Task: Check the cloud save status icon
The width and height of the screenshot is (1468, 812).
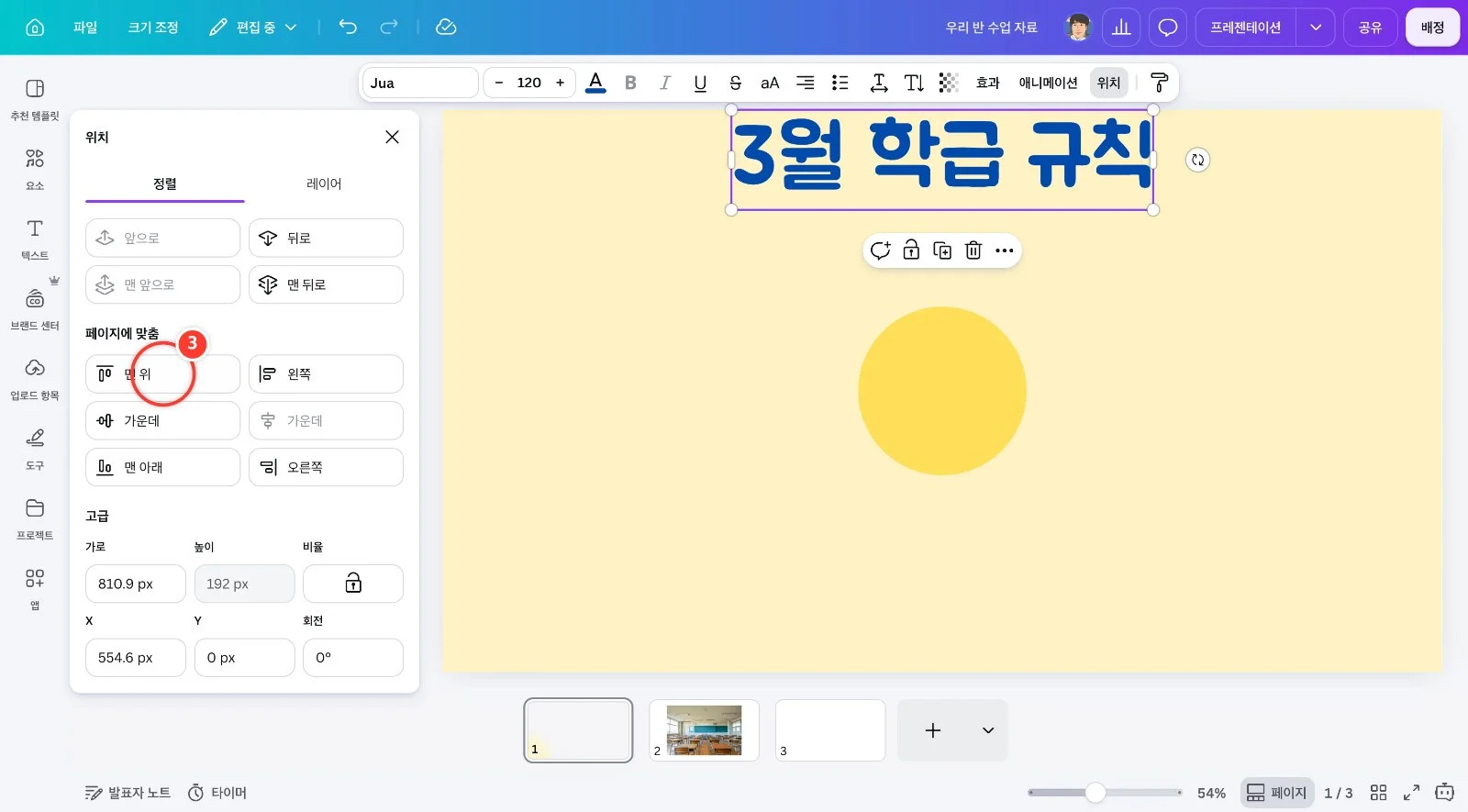Action: coord(446,28)
